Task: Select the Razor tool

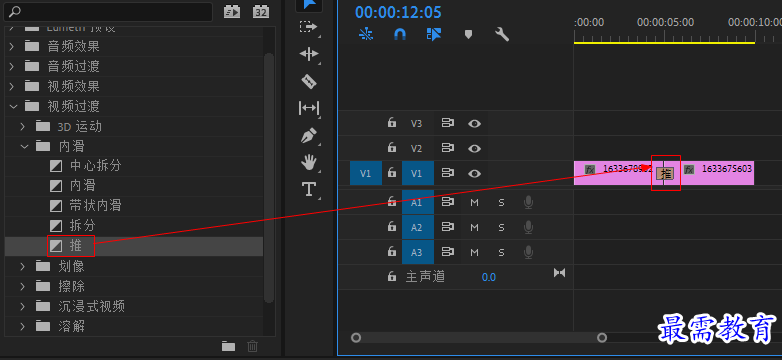Action: (x=309, y=81)
